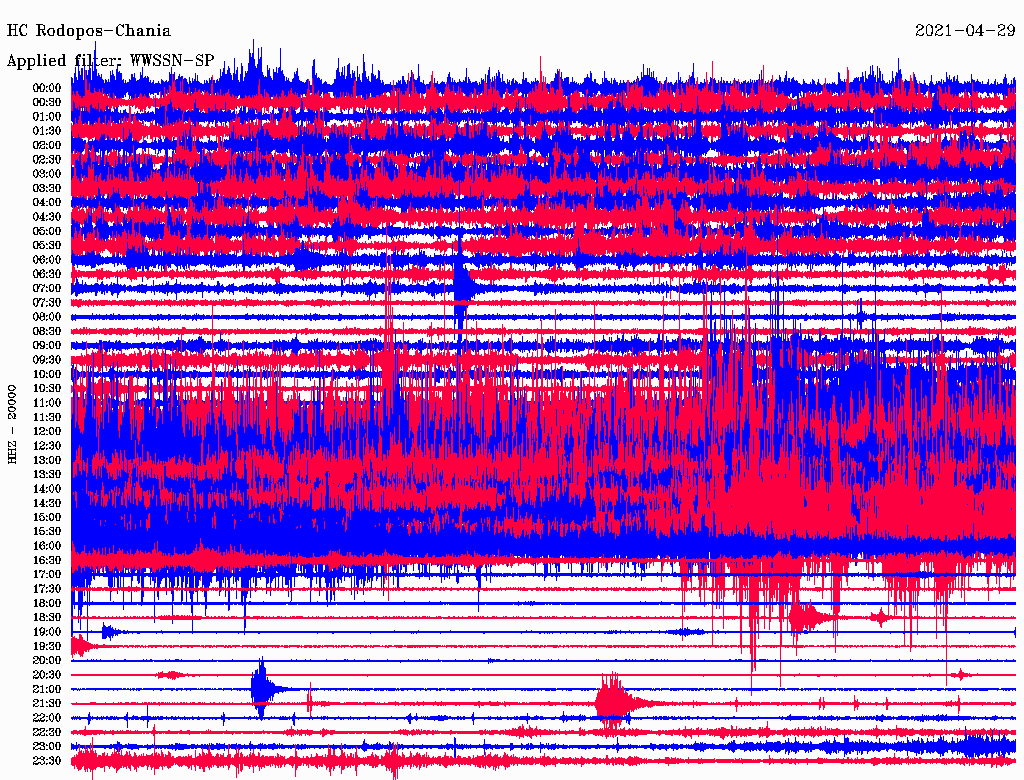Screen dimensions: 1024x780
Task: Select the 12:00 time label
Action: click(47, 432)
